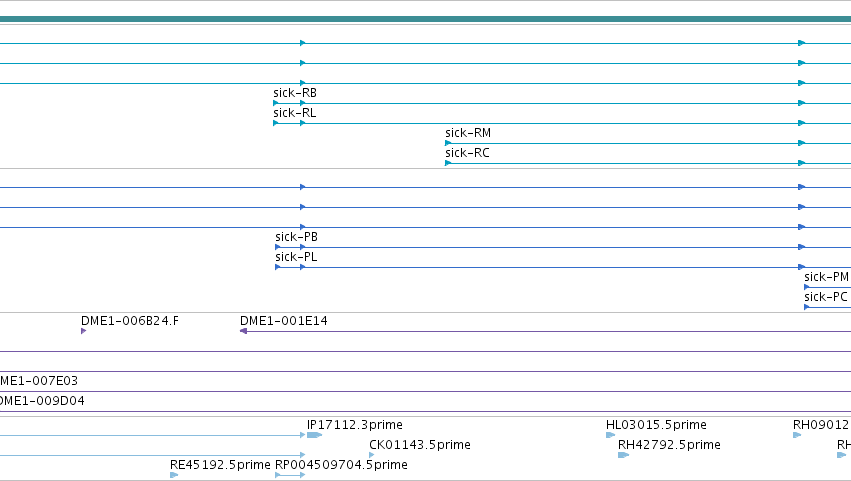Click the RH42792.5prime arrow glyph

click(x=623, y=455)
